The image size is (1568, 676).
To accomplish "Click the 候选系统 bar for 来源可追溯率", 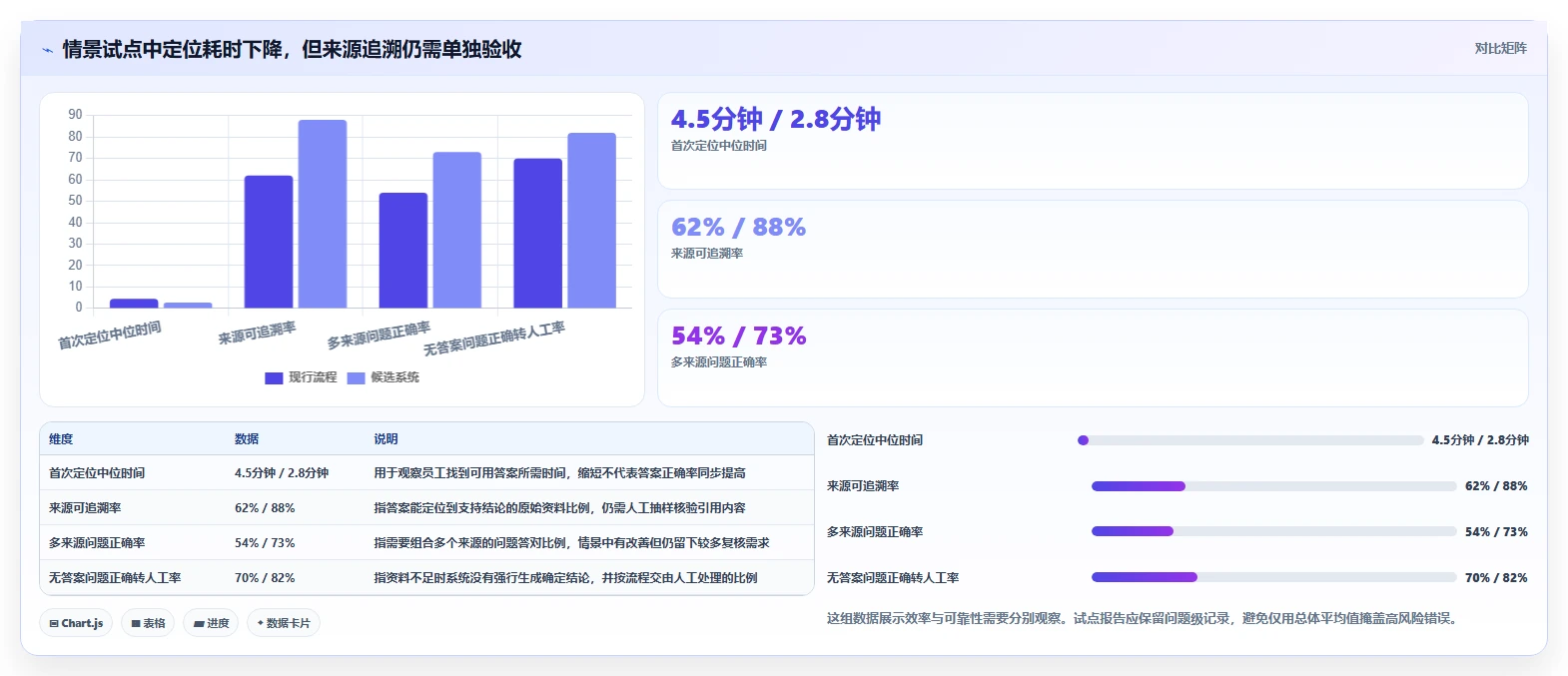I will [x=323, y=214].
